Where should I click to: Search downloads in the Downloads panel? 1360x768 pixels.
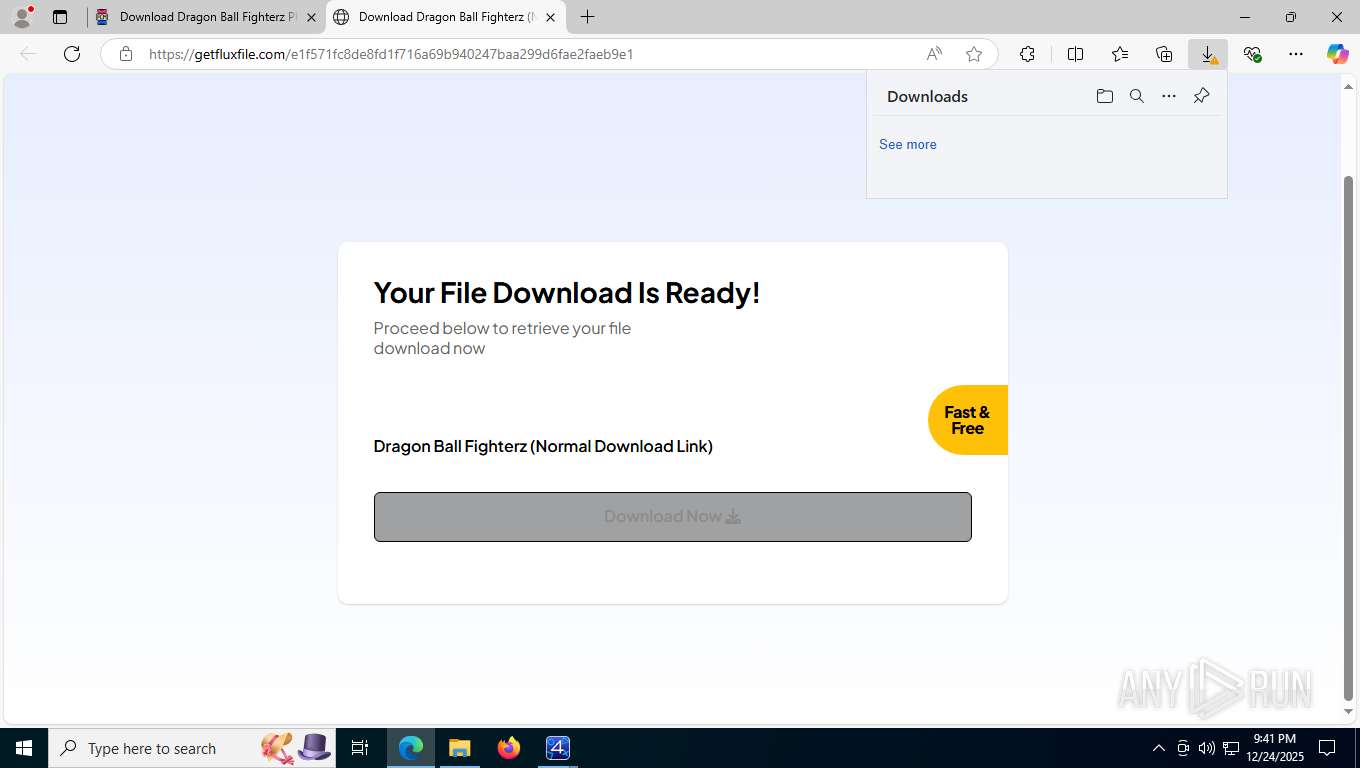[1137, 96]
